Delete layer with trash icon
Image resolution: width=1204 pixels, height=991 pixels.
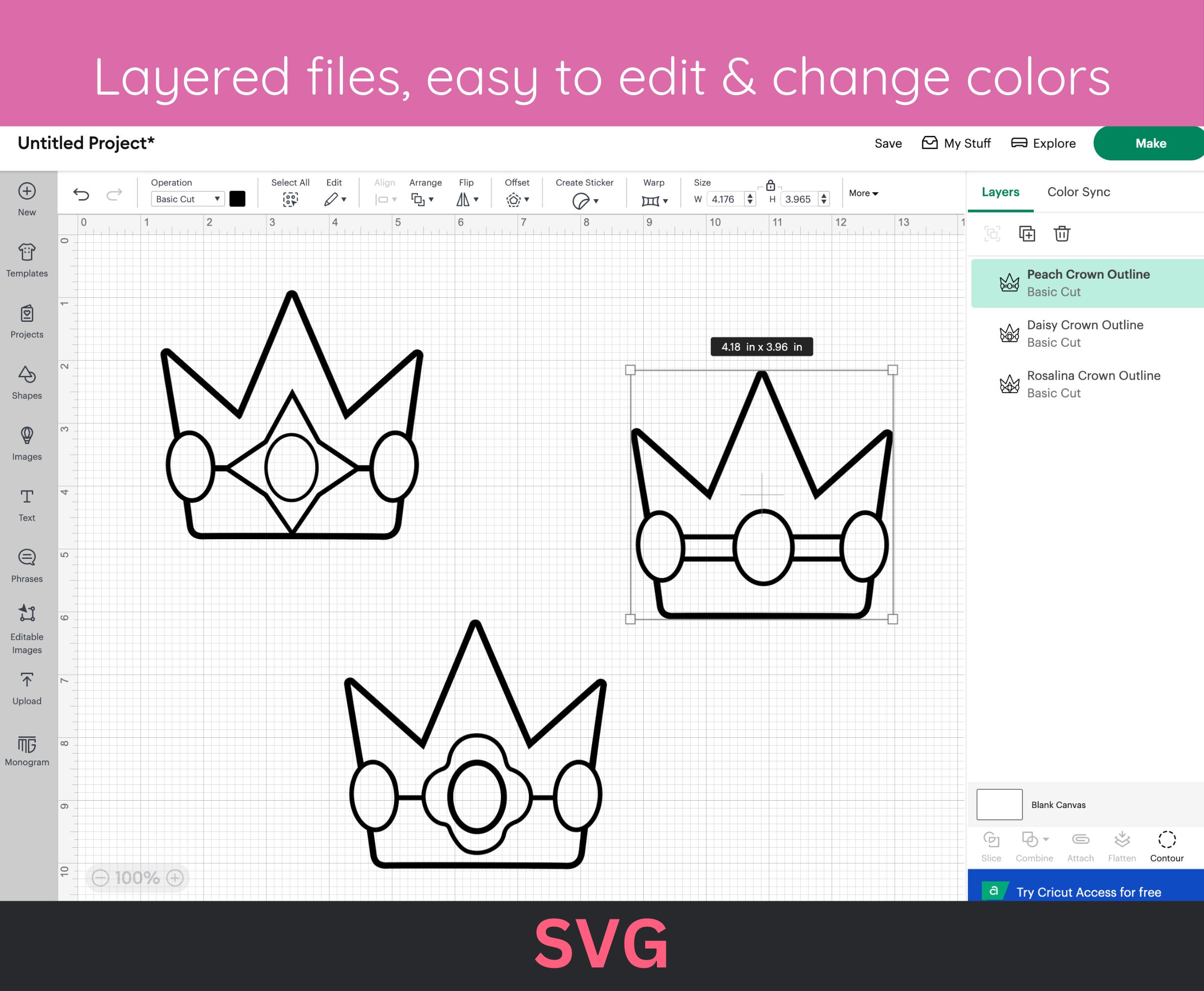tap(1062, 234)
